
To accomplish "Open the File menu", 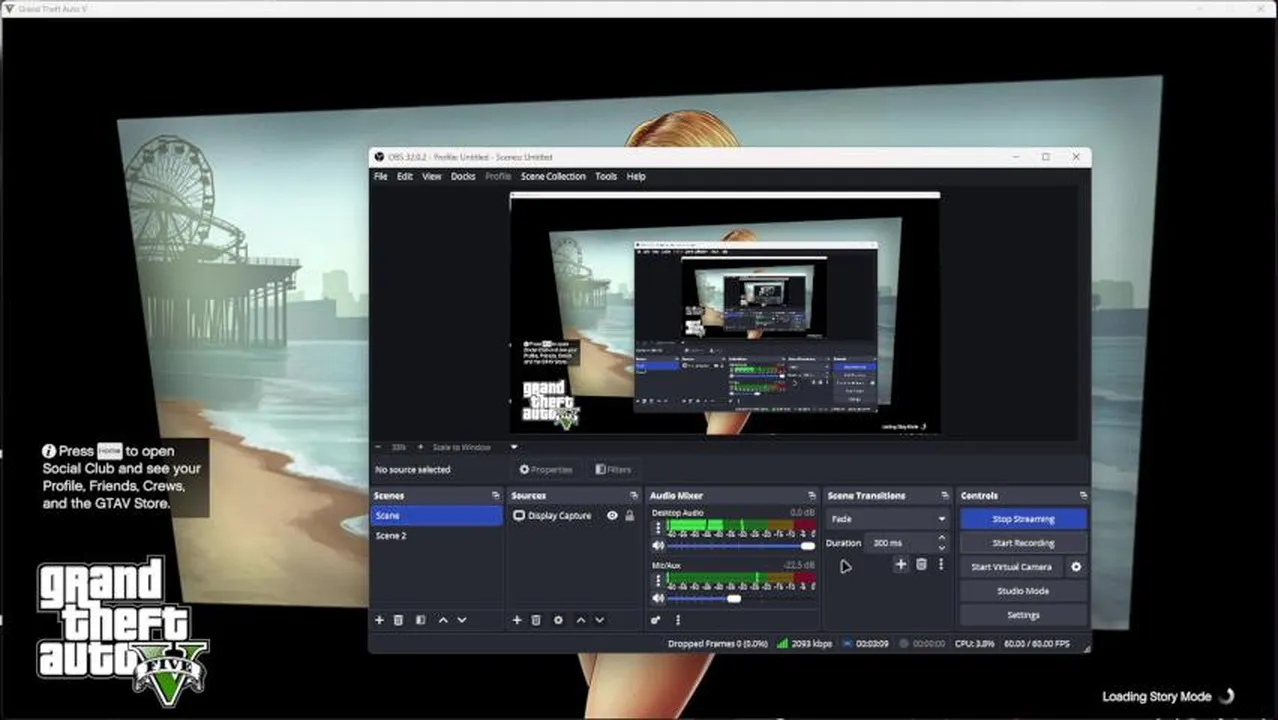I will click(x=381, y=176).
